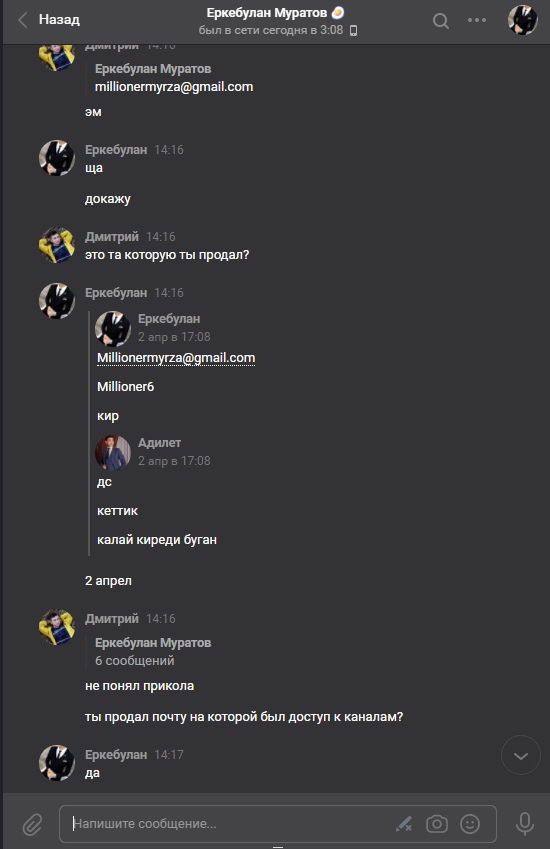Click the Адилет name in forwarded block
The width and height of the screenshot is (550, 849).
click(x=159, y=443)
